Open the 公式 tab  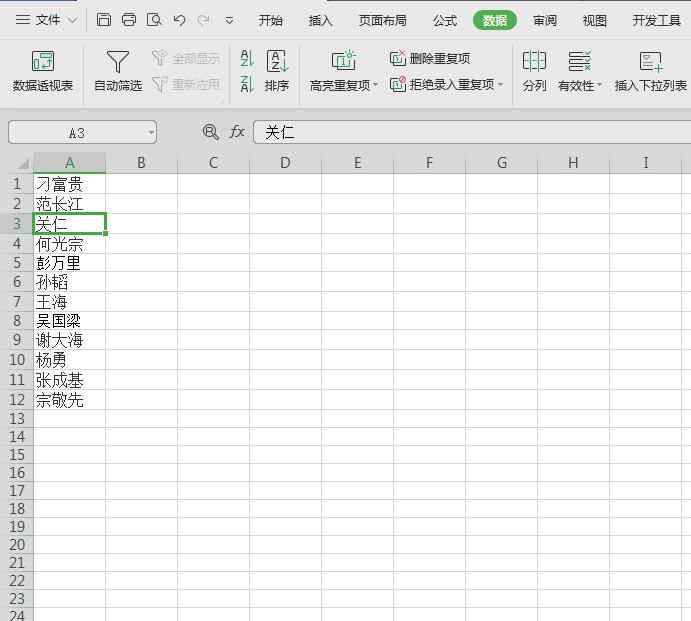coord(445,20)
